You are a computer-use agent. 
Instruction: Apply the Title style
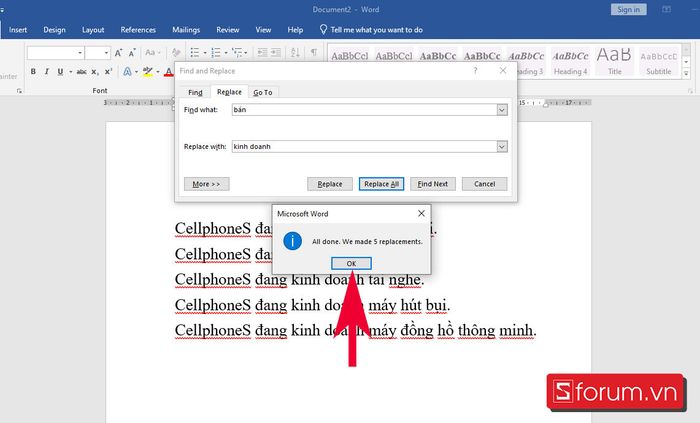pyautogui.click(x=615, y=61)
